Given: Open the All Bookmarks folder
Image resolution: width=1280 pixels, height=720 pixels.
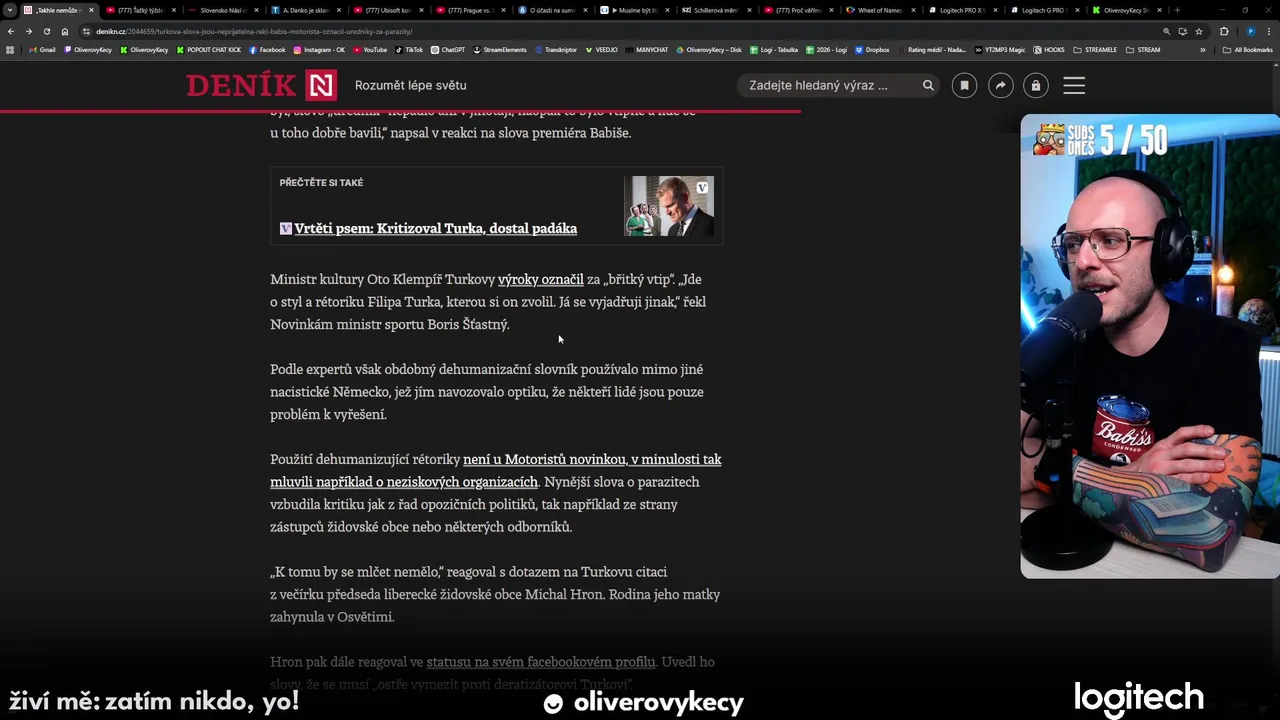Looking at the screenshot, I should tap(1247, 49).
